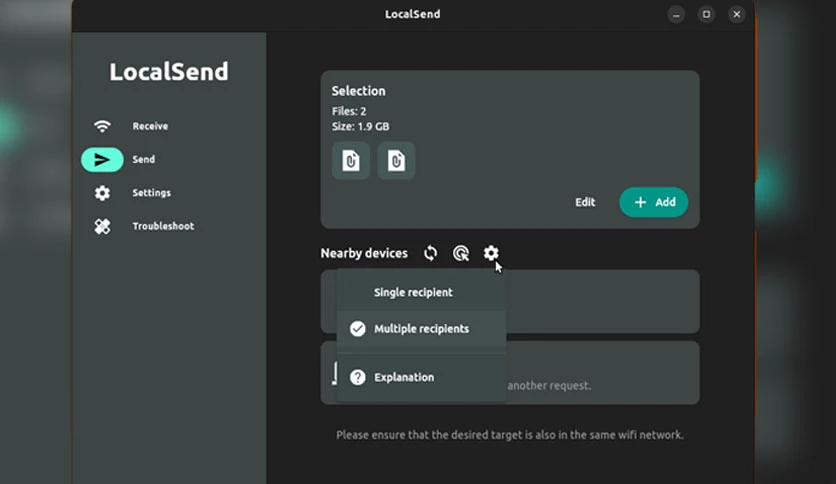Click the question mark Explanation icon
This screenshot has height=484, width=836.
coord(358,377)
